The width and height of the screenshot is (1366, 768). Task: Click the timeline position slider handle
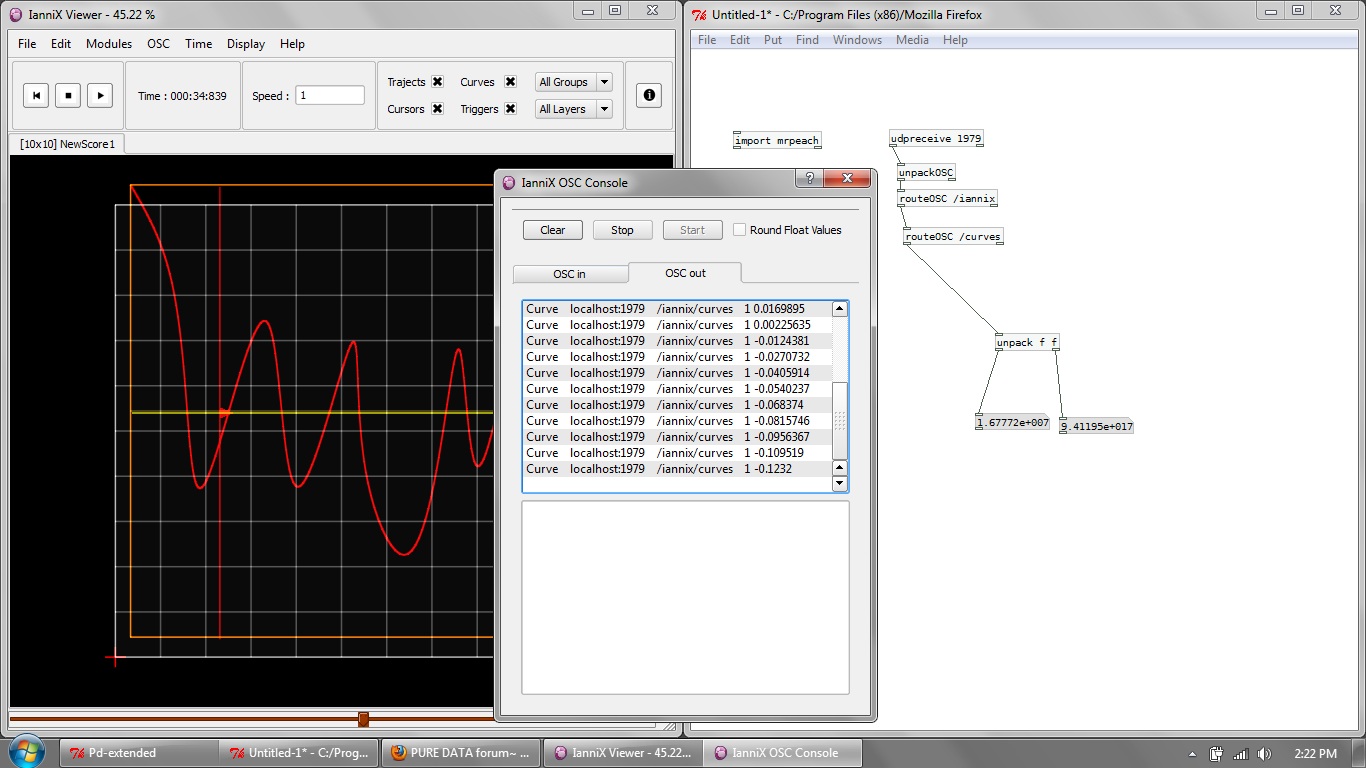click(x=363, y=719)
